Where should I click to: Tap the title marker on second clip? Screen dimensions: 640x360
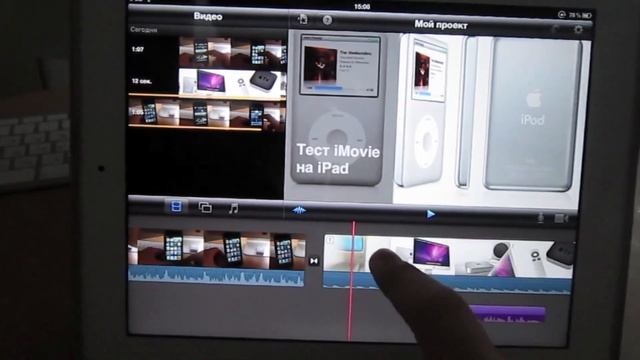pos(330,240)
